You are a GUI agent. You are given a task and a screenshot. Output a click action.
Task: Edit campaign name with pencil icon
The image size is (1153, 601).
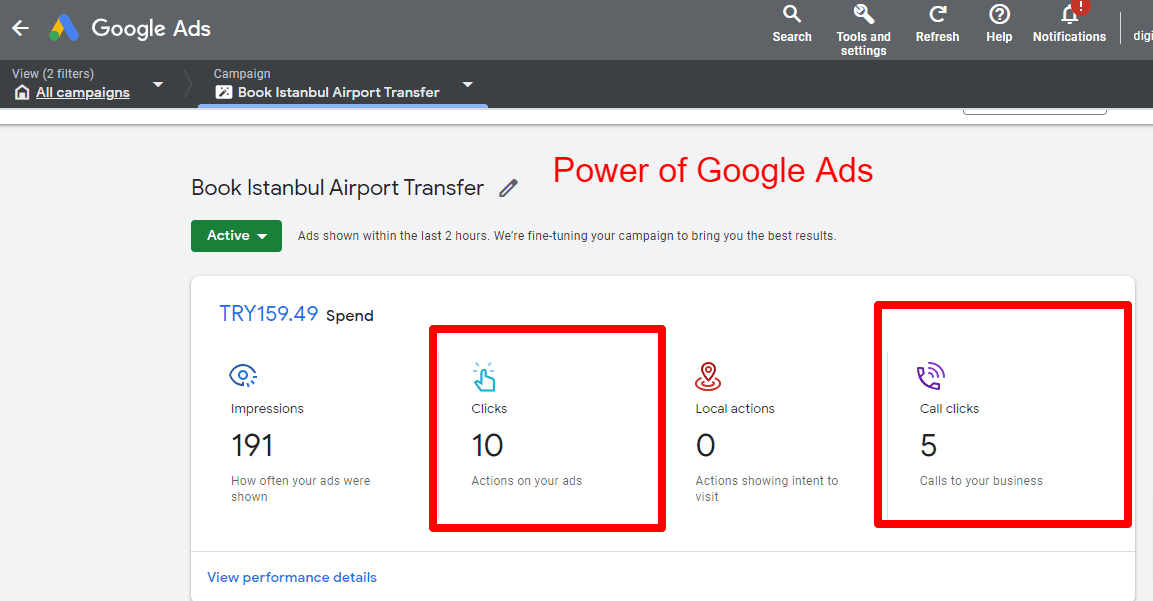pos(509,188)
